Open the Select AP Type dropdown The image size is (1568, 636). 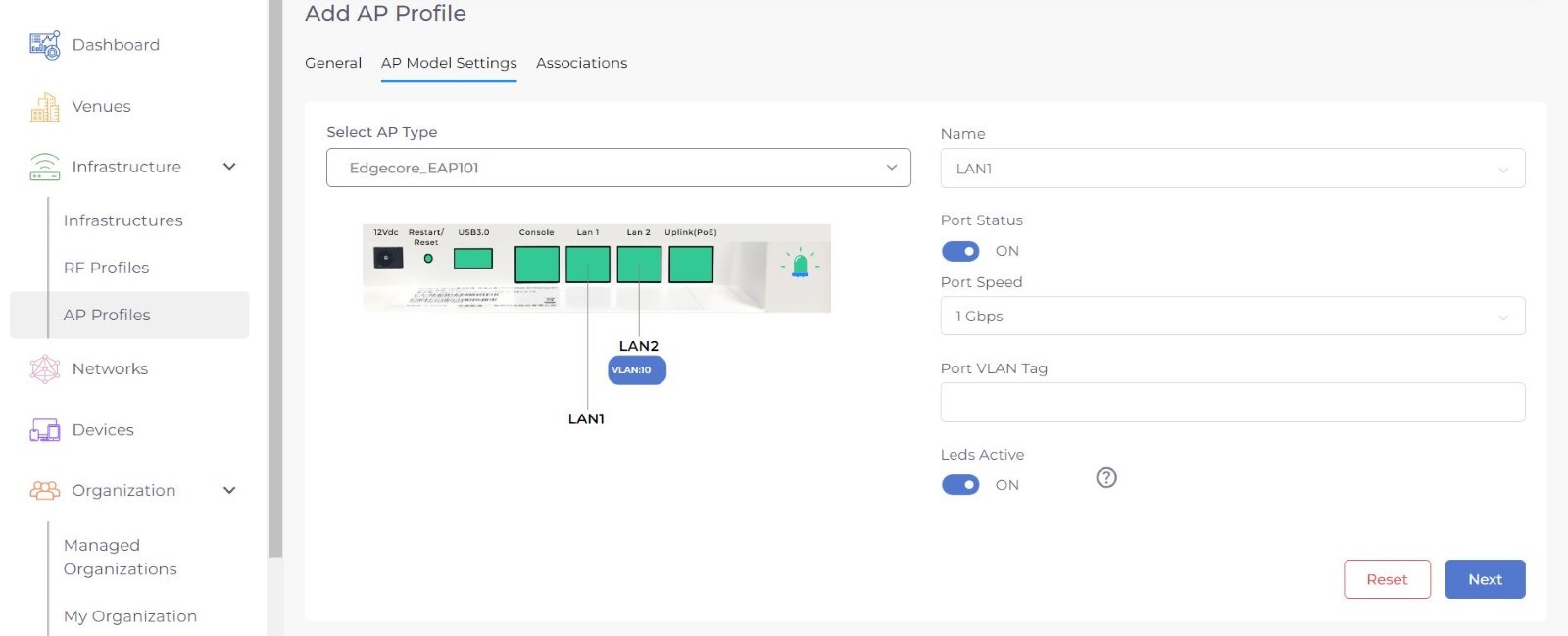click(618, 168)
